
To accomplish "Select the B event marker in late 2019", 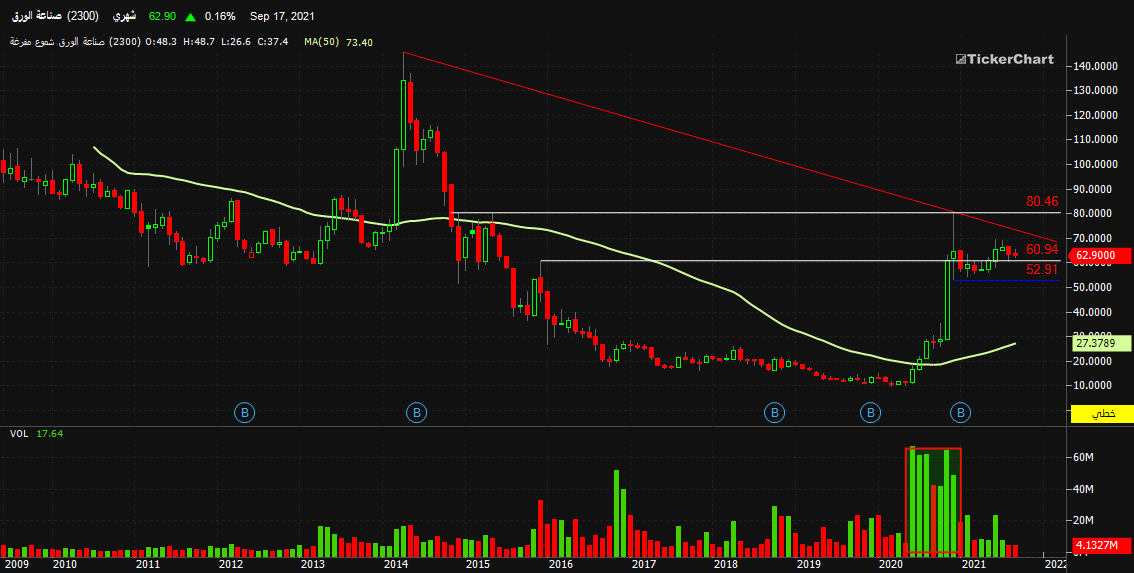I will point(870,413).
